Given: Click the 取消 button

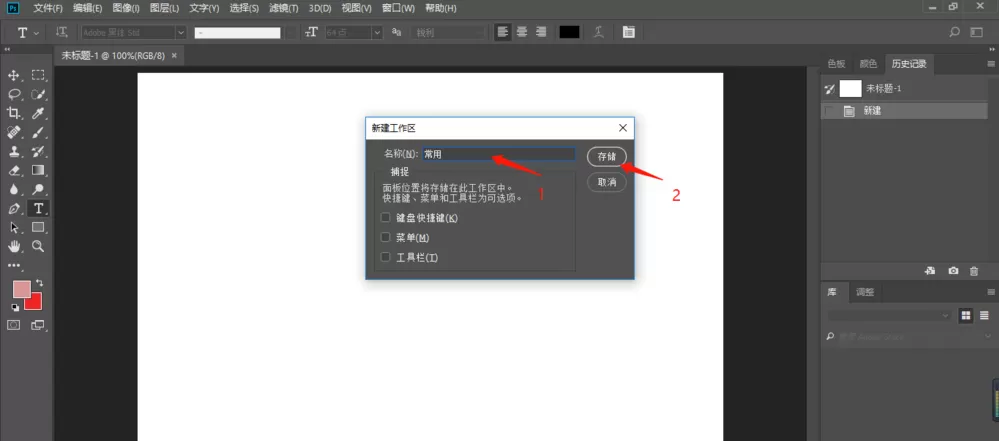Looking at the screenshot, I should [x=607, y=182].
